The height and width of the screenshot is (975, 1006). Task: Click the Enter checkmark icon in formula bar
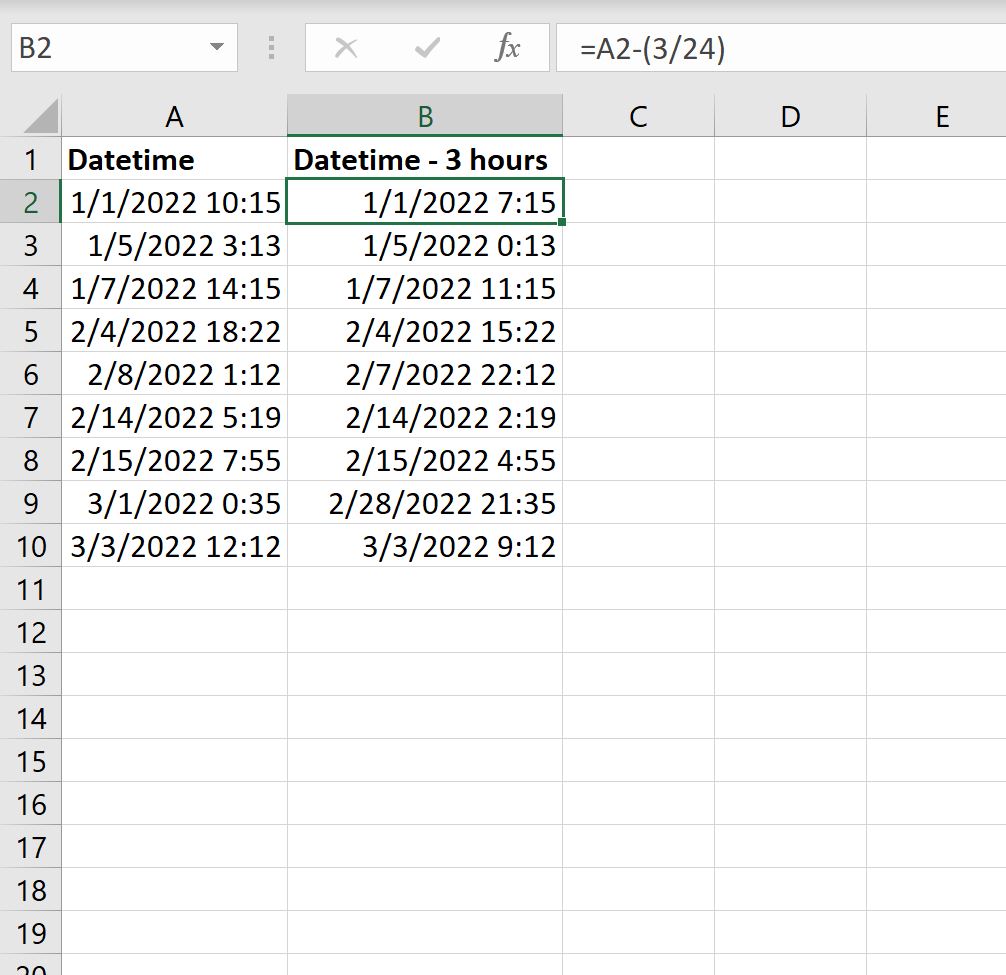[427, 47]
